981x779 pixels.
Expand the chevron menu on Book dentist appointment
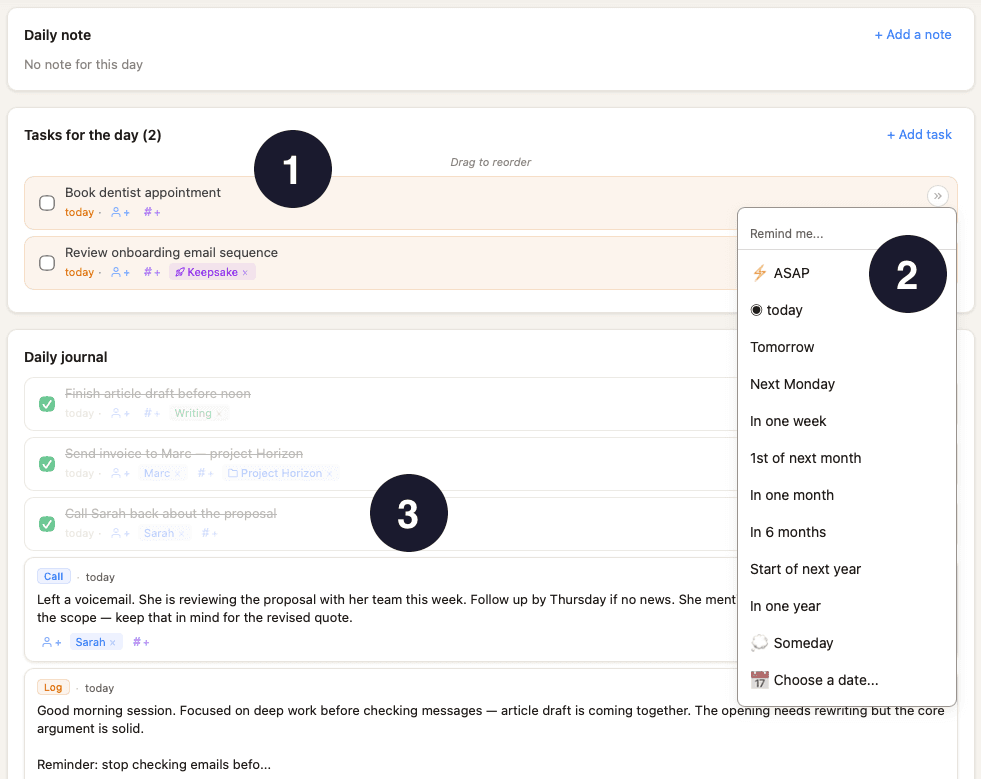tap(938, 196)
